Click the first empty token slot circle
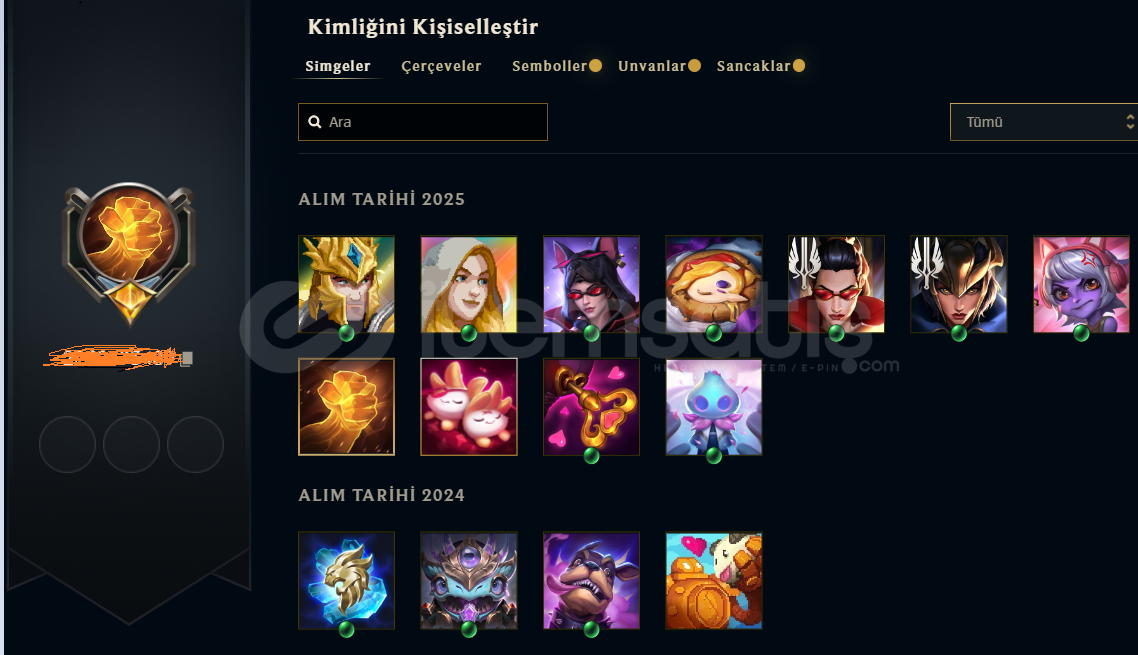The height and width of the screenshot is (655, 1138). coord(67,444)
